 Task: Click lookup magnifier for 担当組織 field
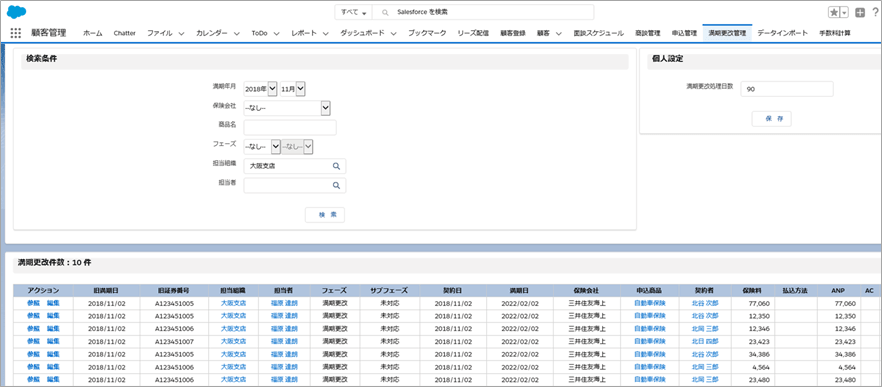tap(336, 166)
